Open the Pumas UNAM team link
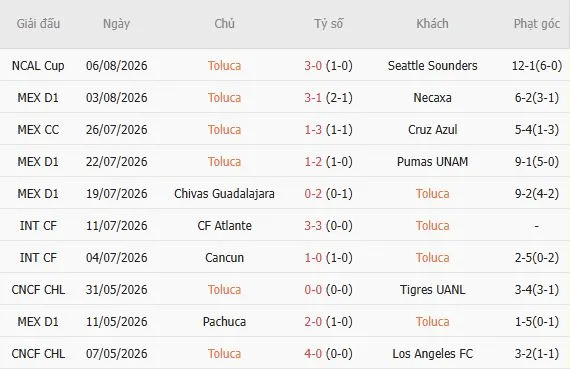Image resolution: width=570 pixels, height=369 pixels. 432,162
